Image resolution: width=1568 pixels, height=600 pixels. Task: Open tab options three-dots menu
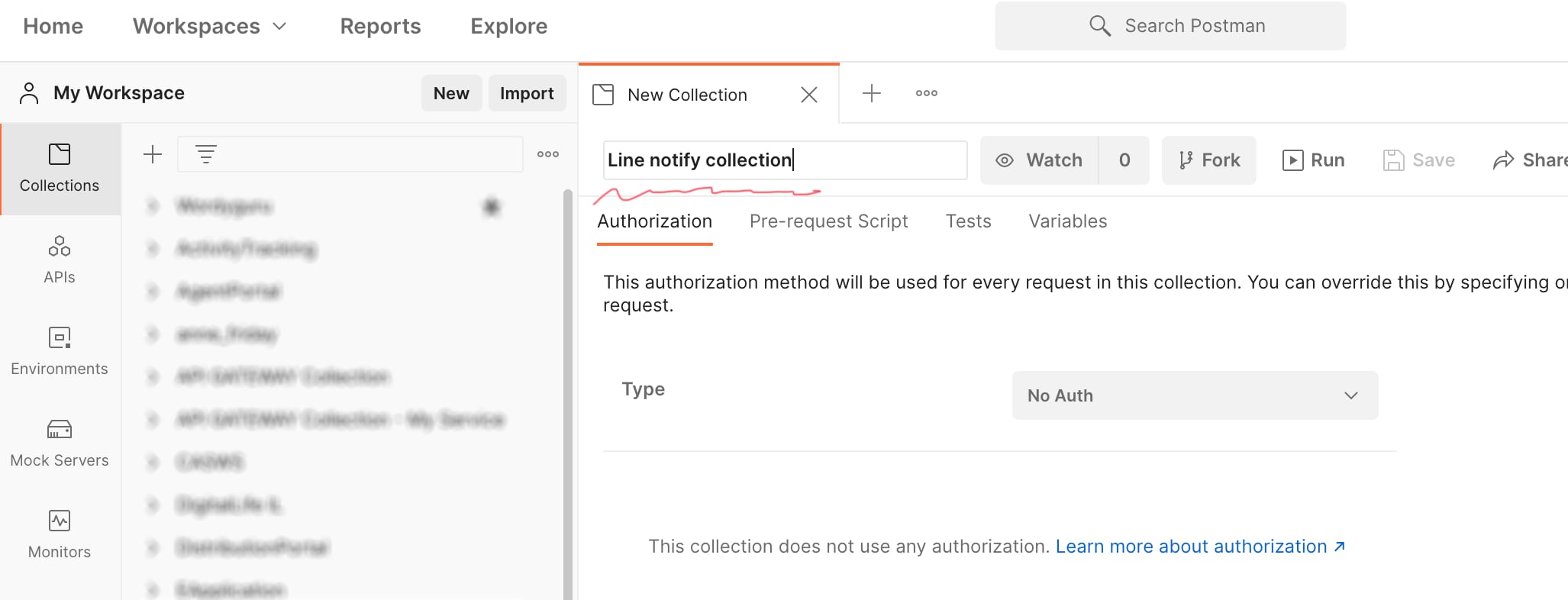(927, 93)
